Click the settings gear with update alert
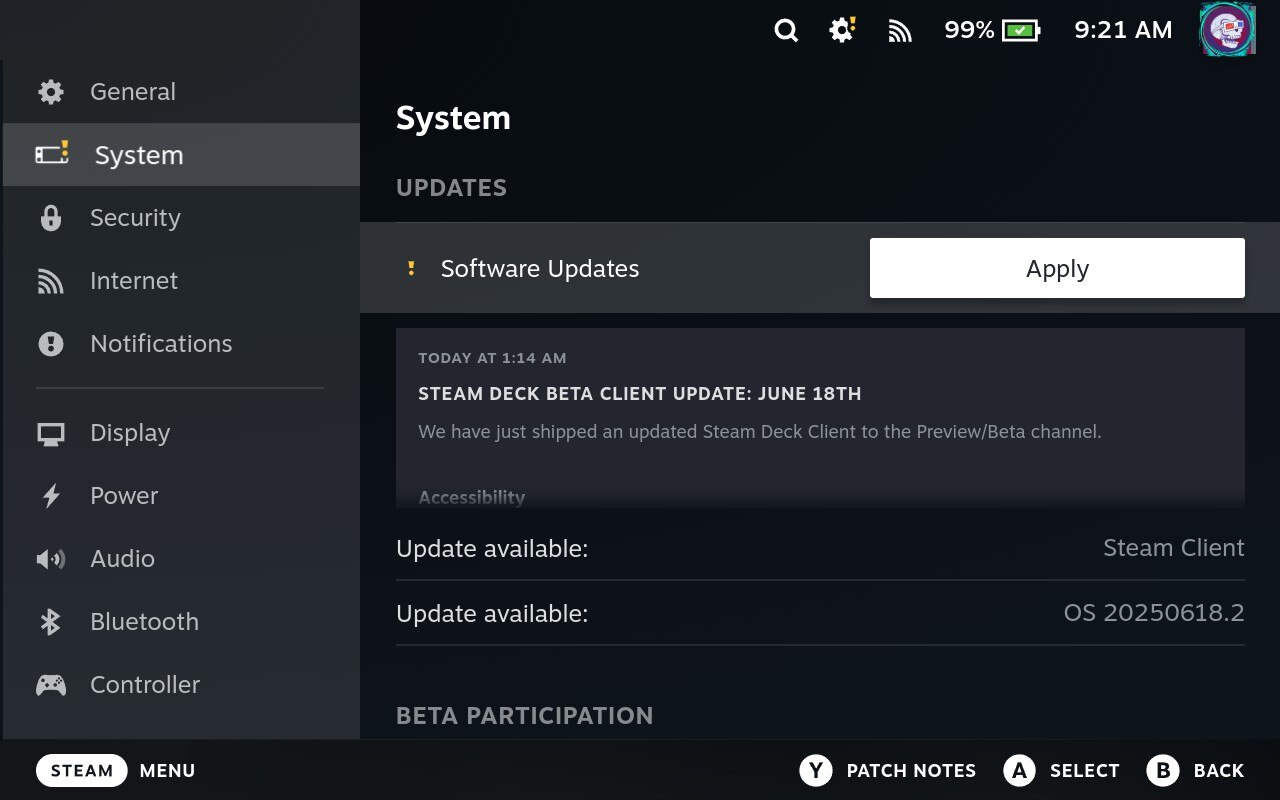The width and height of the screenshot is (1280, 800). tap(842, 31)
